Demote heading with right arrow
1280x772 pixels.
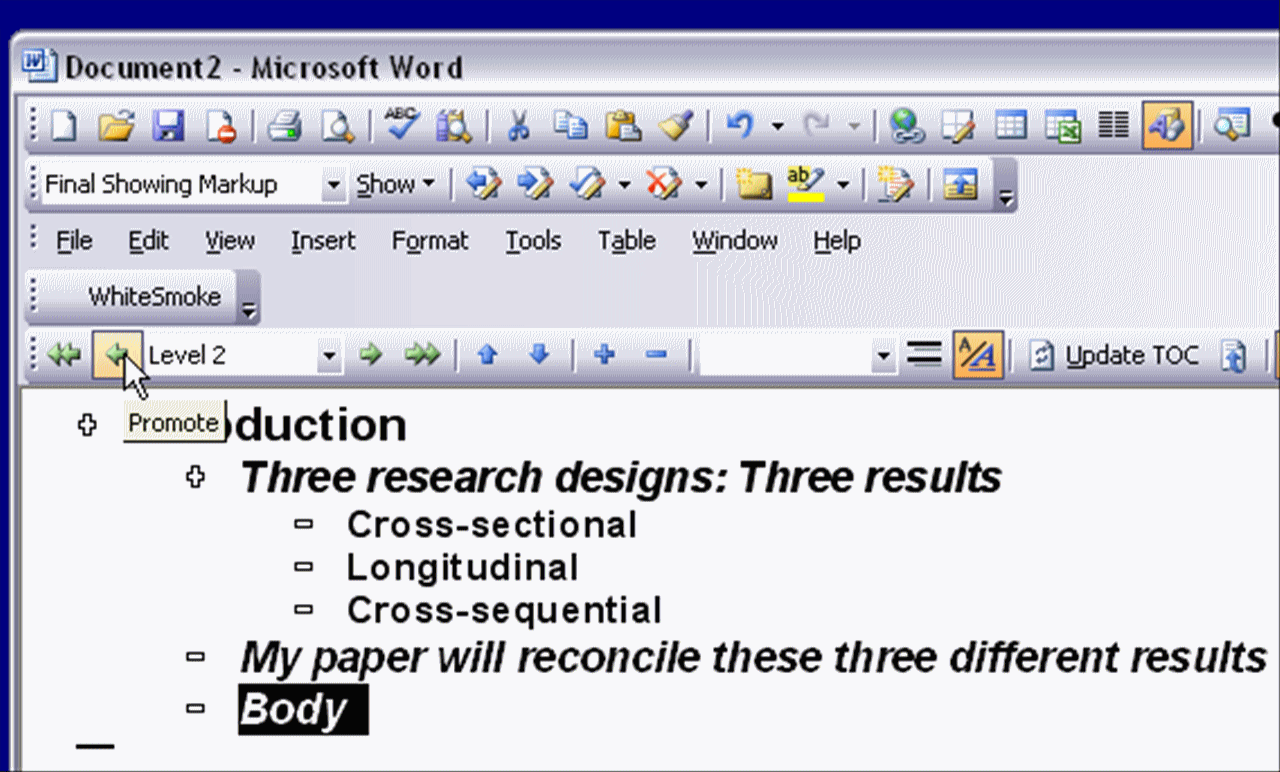point(371,355)
